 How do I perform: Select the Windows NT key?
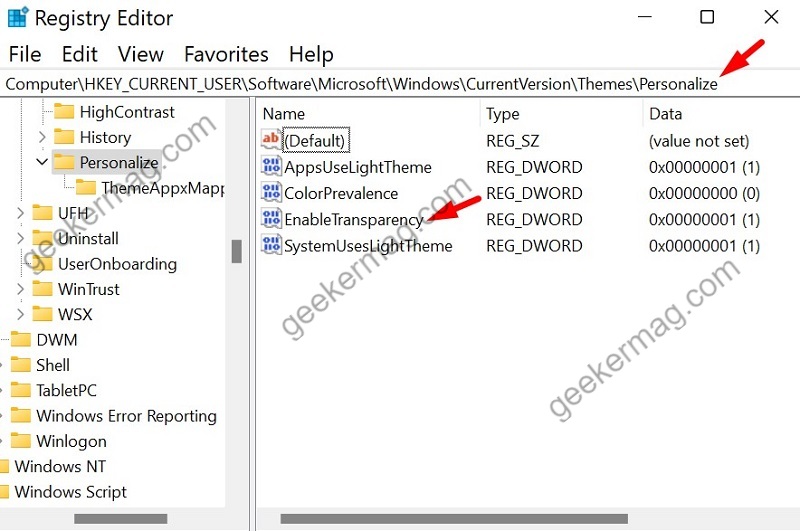pos(60,466)
